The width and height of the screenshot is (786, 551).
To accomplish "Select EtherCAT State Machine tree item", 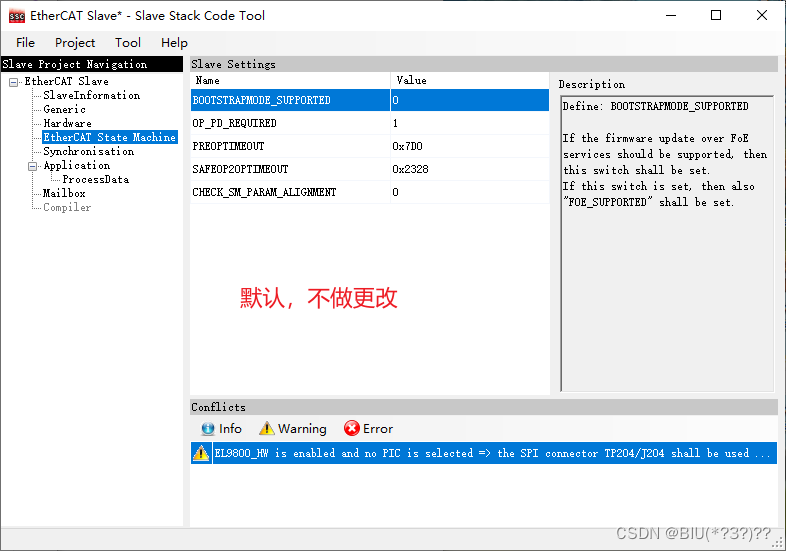I will [109, 137].
